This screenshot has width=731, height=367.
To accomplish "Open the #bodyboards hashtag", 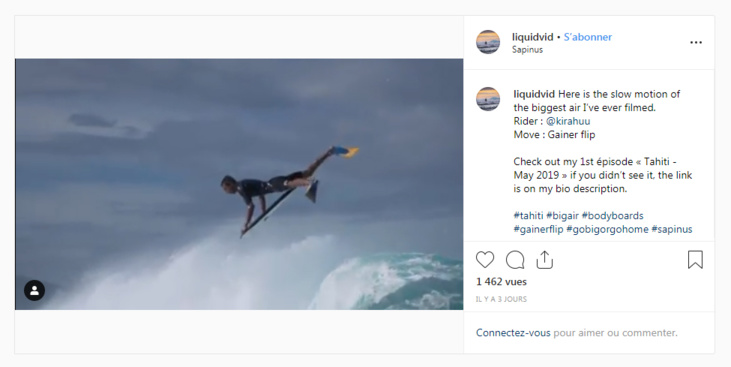I will [612, 216].
